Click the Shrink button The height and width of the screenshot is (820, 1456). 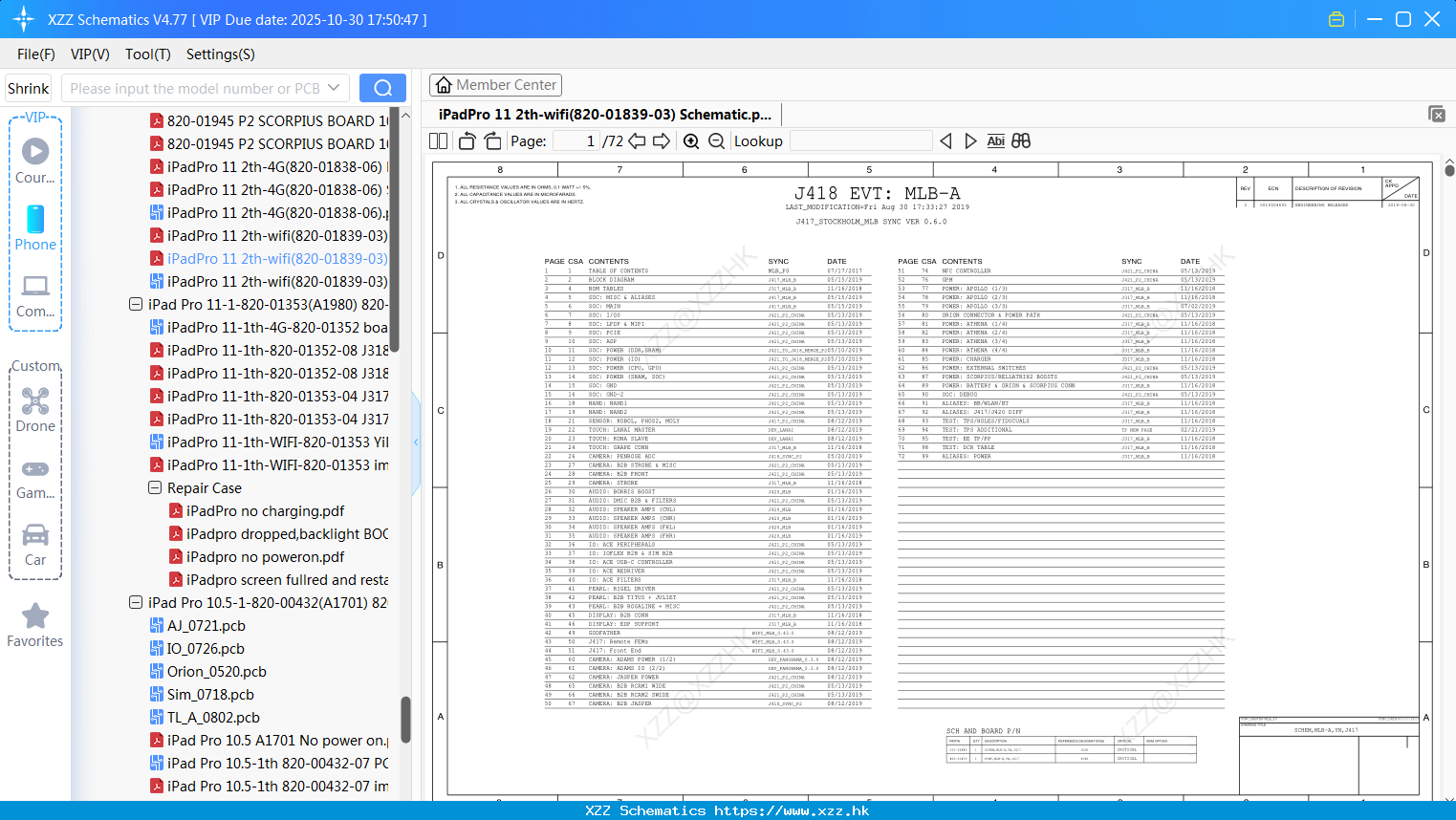tap(28, 88)
